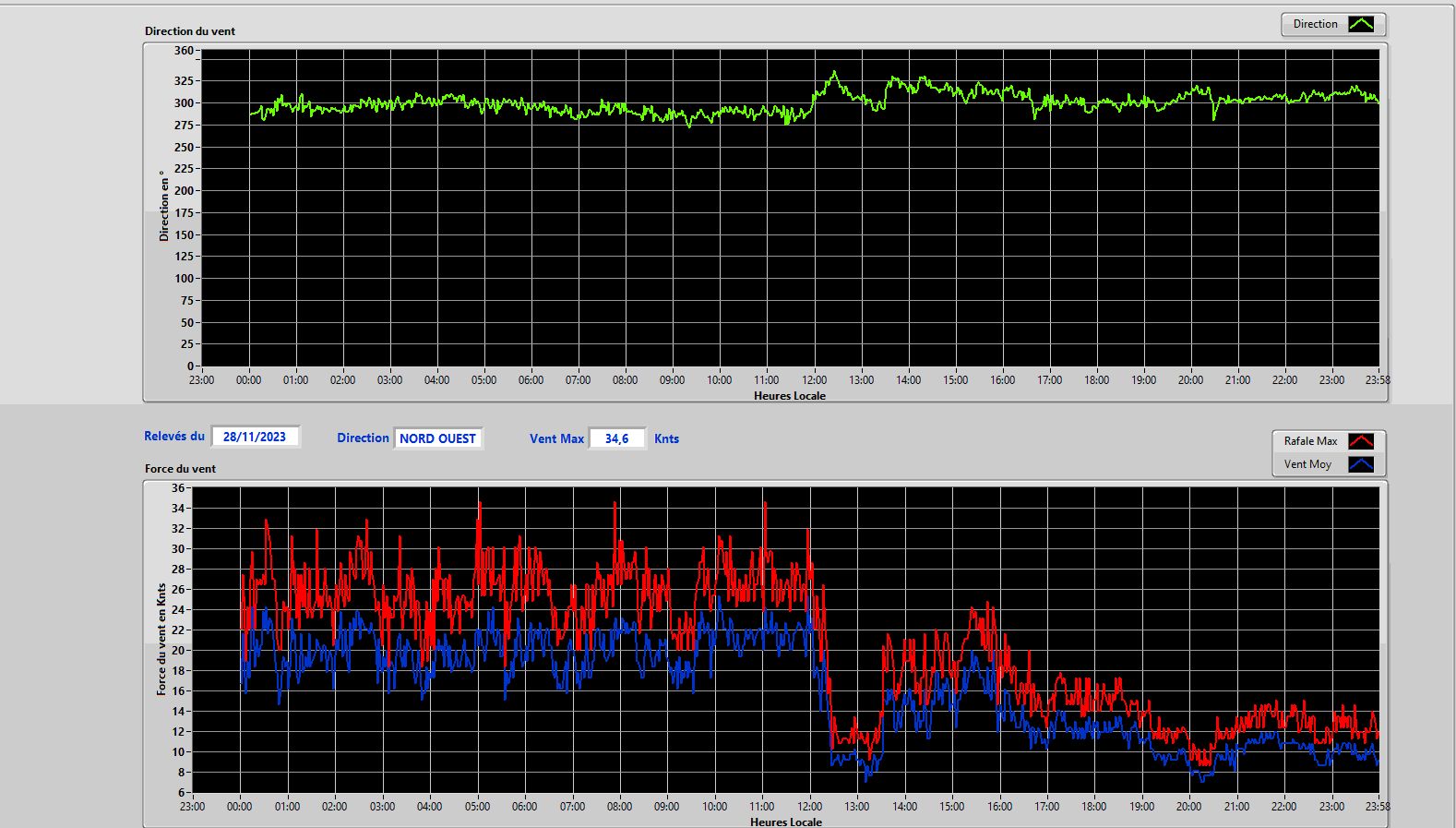Click 23:58 on the direction chart time axis
Viewport: 1456px width, 828px height.
tap(1378, 380)
